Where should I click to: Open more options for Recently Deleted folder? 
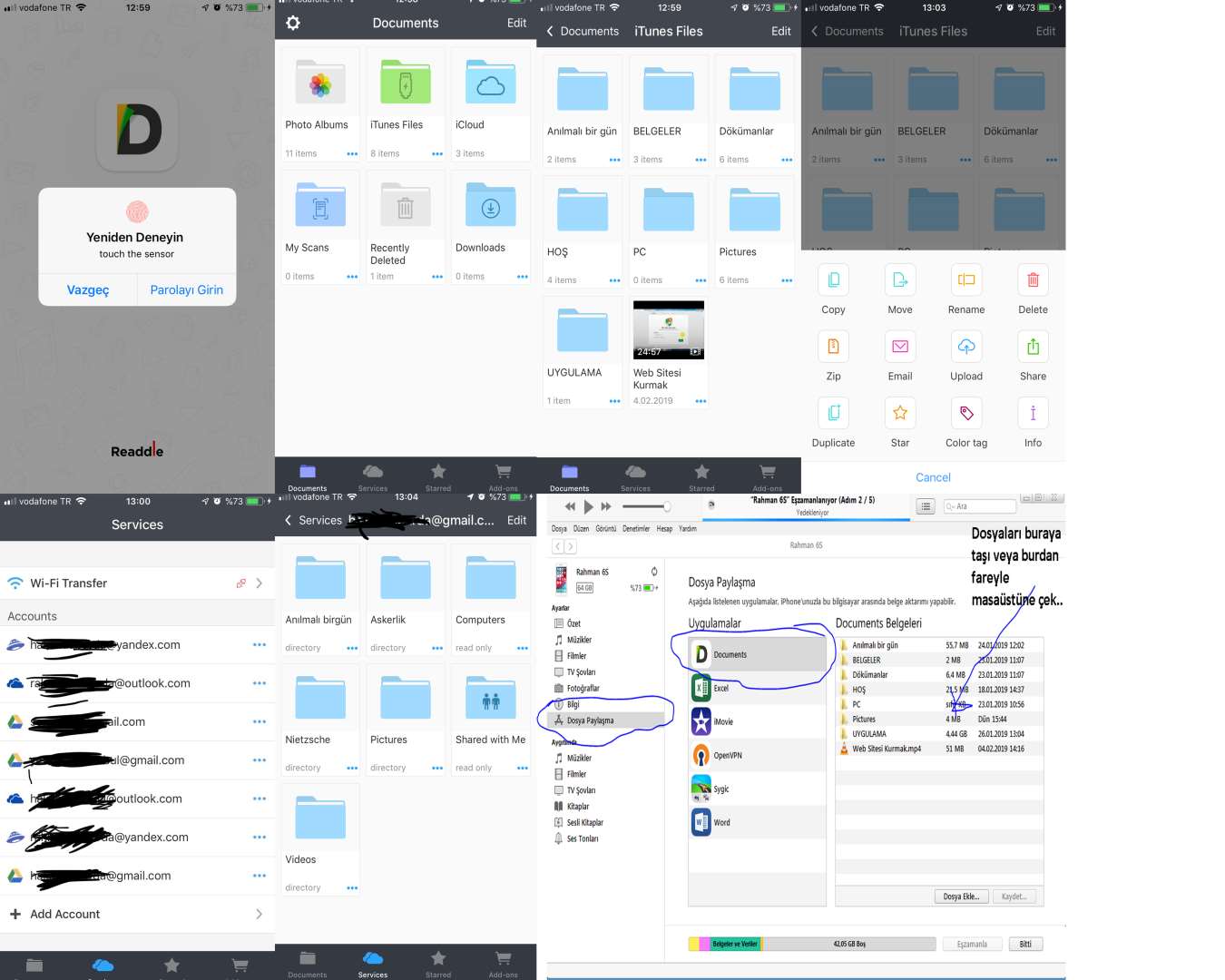[x=437, y=277]
